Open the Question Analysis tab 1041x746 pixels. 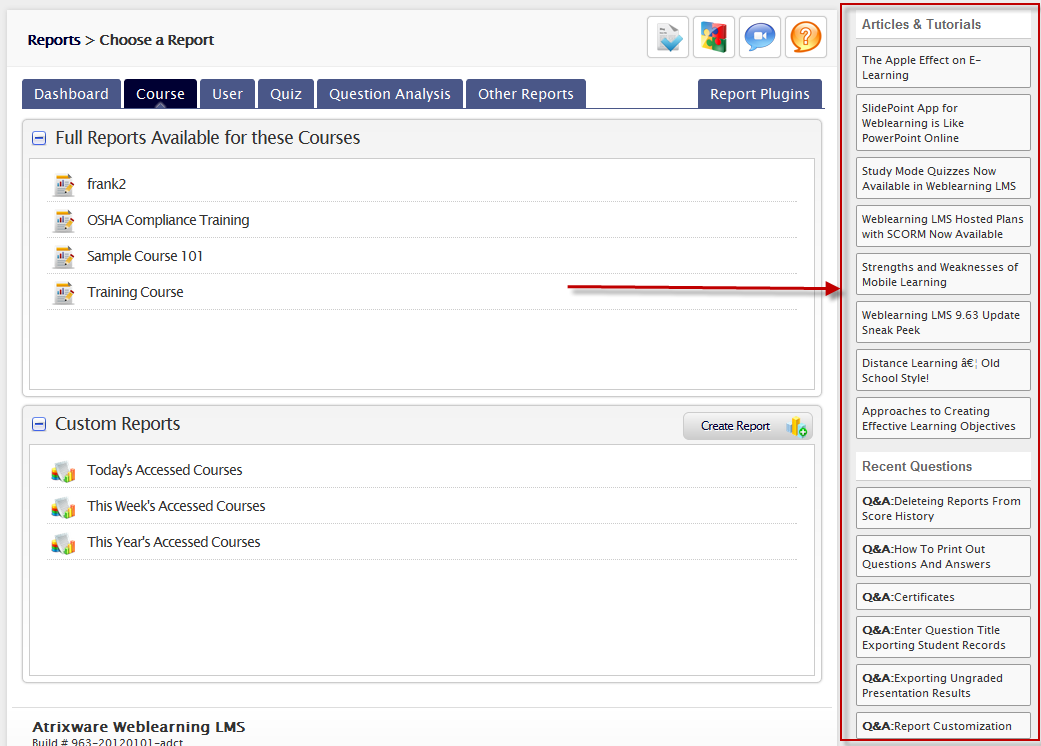click(x=390, y=94)
